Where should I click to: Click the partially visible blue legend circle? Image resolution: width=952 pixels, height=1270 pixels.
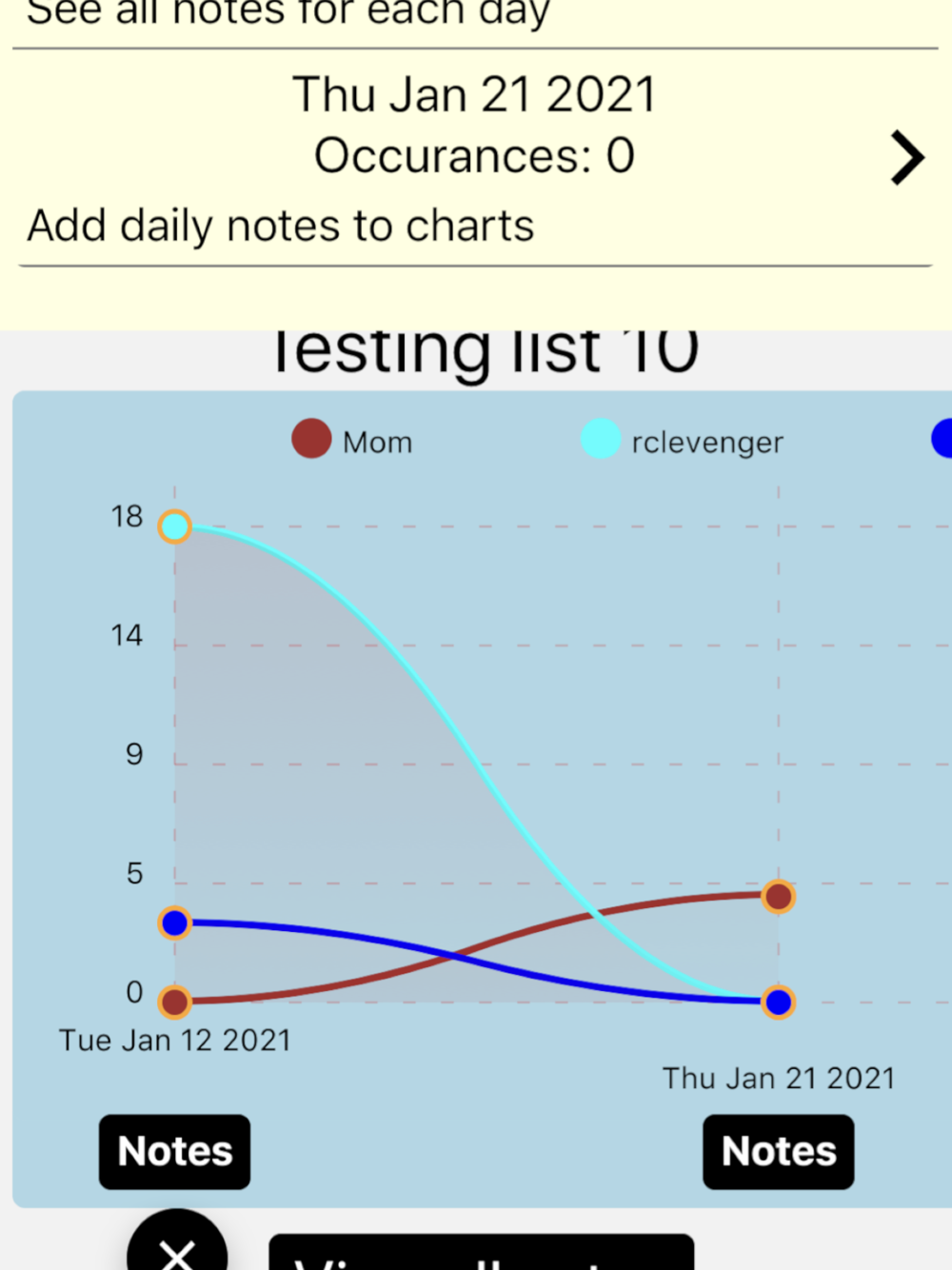click(x=942, y=439)
